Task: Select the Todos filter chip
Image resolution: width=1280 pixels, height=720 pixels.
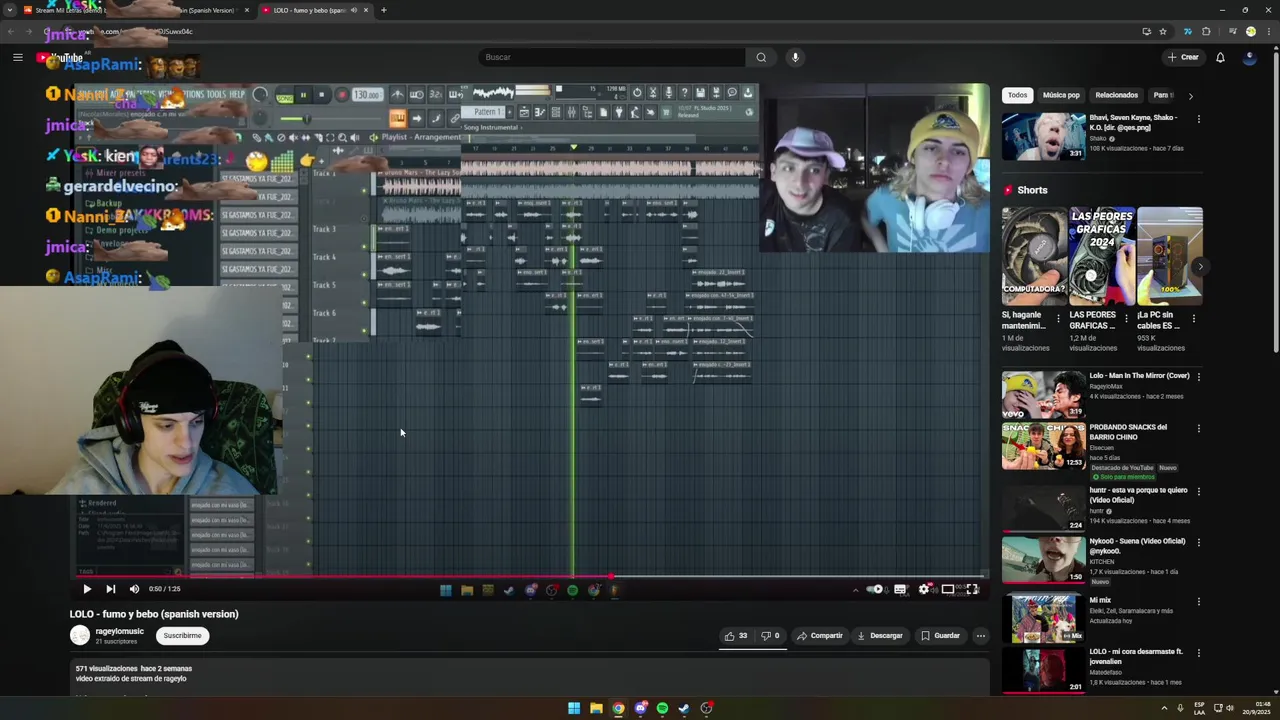Action: tap(1017, 95)
